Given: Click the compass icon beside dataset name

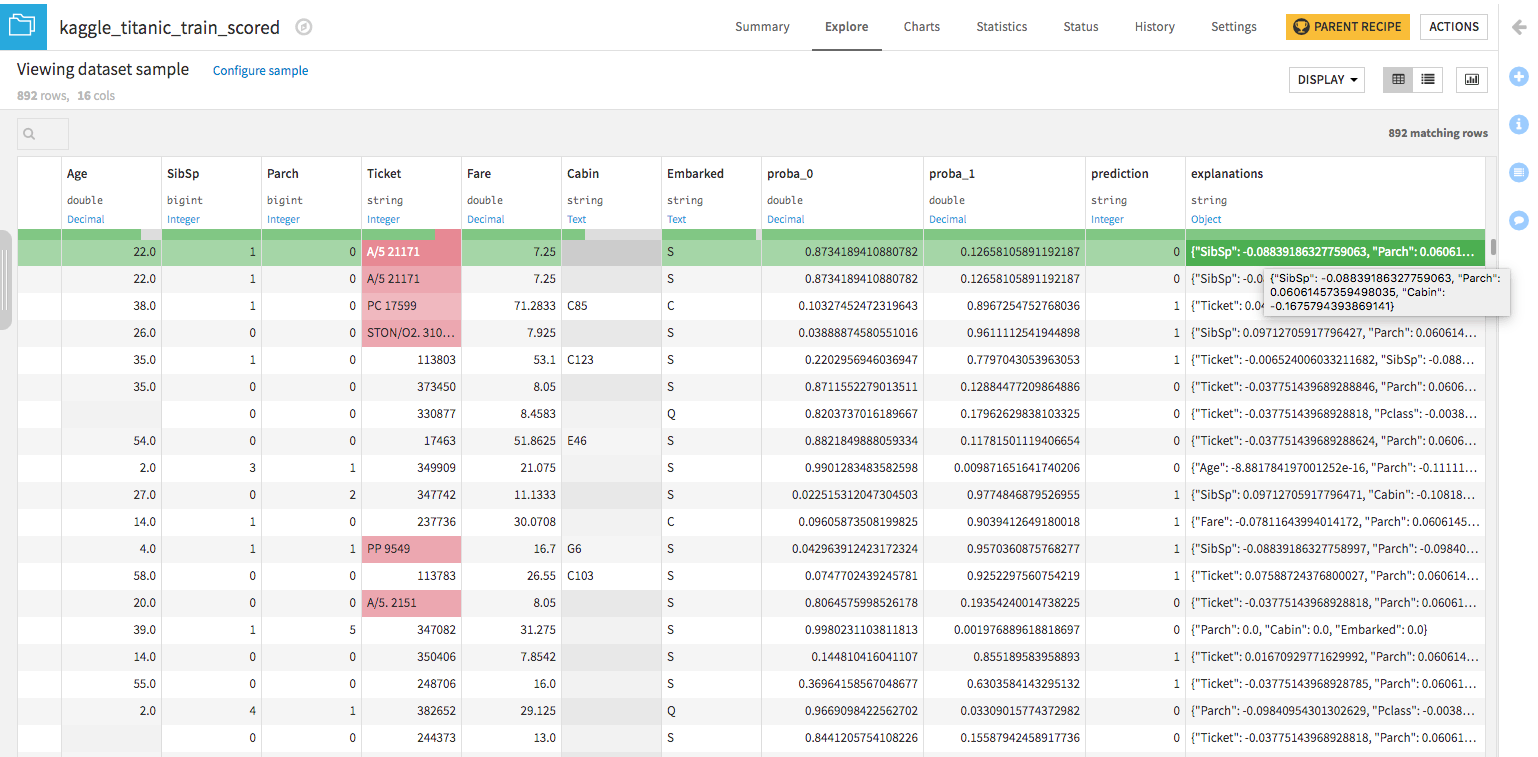Looking at the screenshot, I should tap(304, 28).
